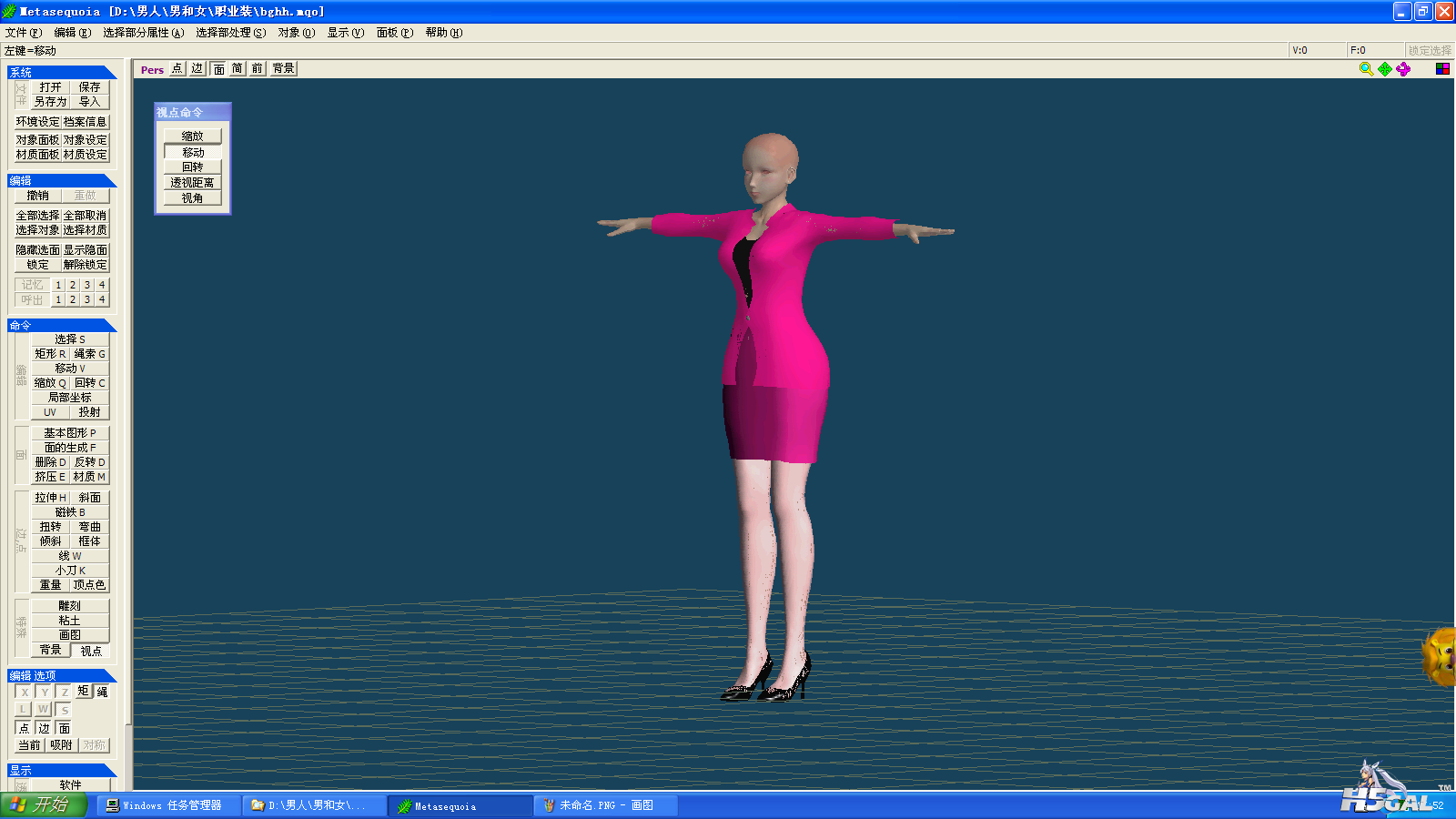Open the 选择部分属性 menu

pyautogui.click(x=143, y=33)
